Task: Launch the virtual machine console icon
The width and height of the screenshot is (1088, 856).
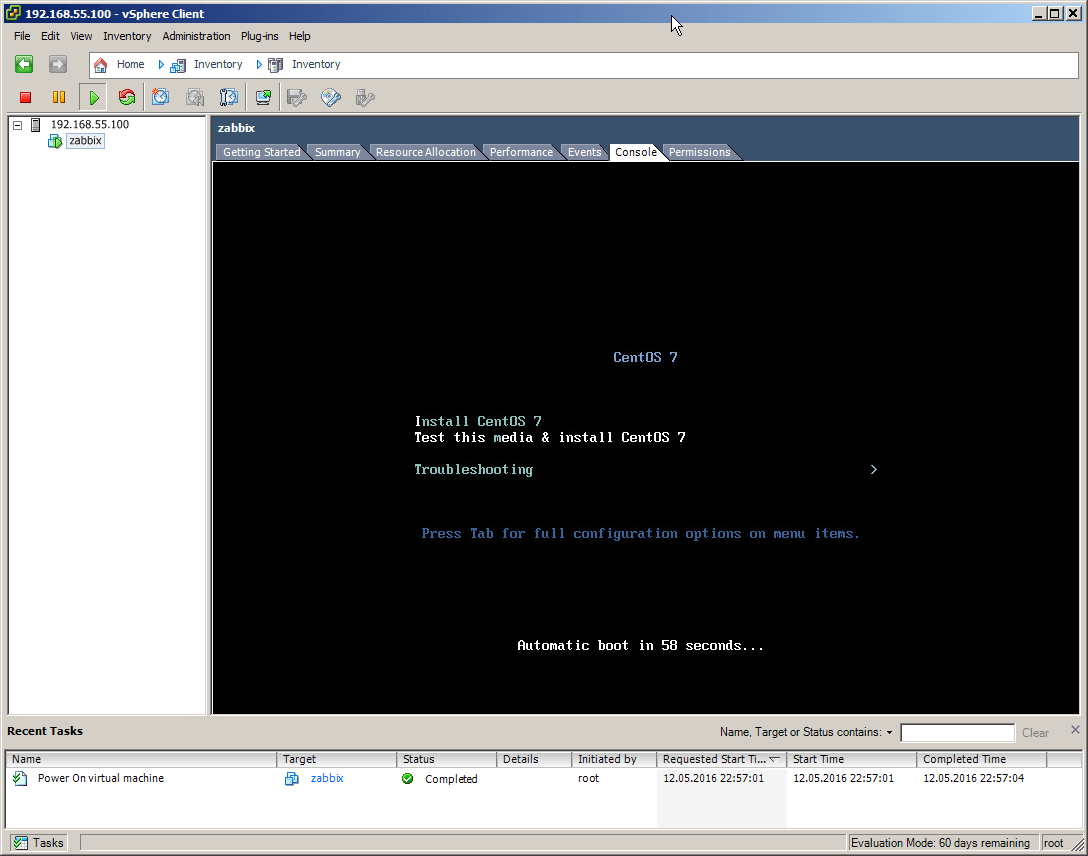Action: tap(263, 97)
